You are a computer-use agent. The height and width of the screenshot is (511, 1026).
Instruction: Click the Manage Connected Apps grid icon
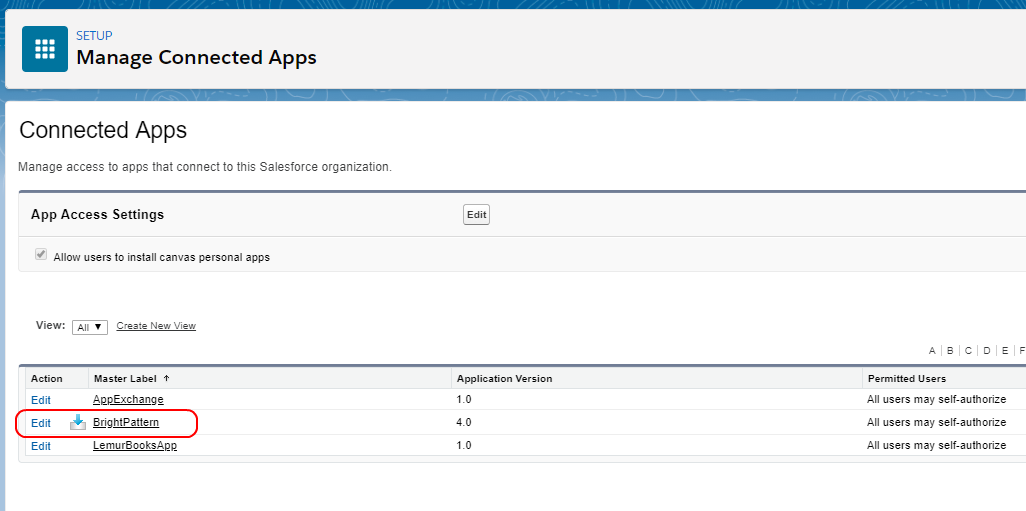click(45, 49)
